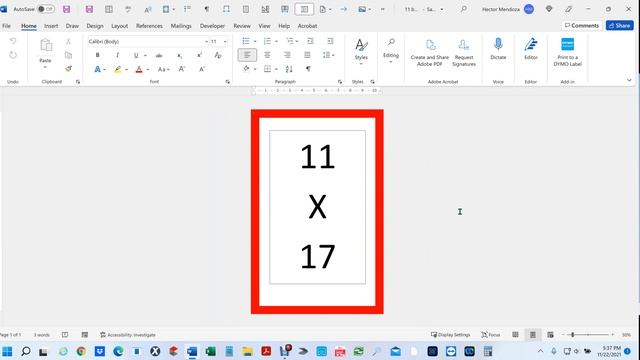The width and height of the screenshot is (640, 360).
Task: Open the Windows Start menu
Action: [x=7, y=351]
